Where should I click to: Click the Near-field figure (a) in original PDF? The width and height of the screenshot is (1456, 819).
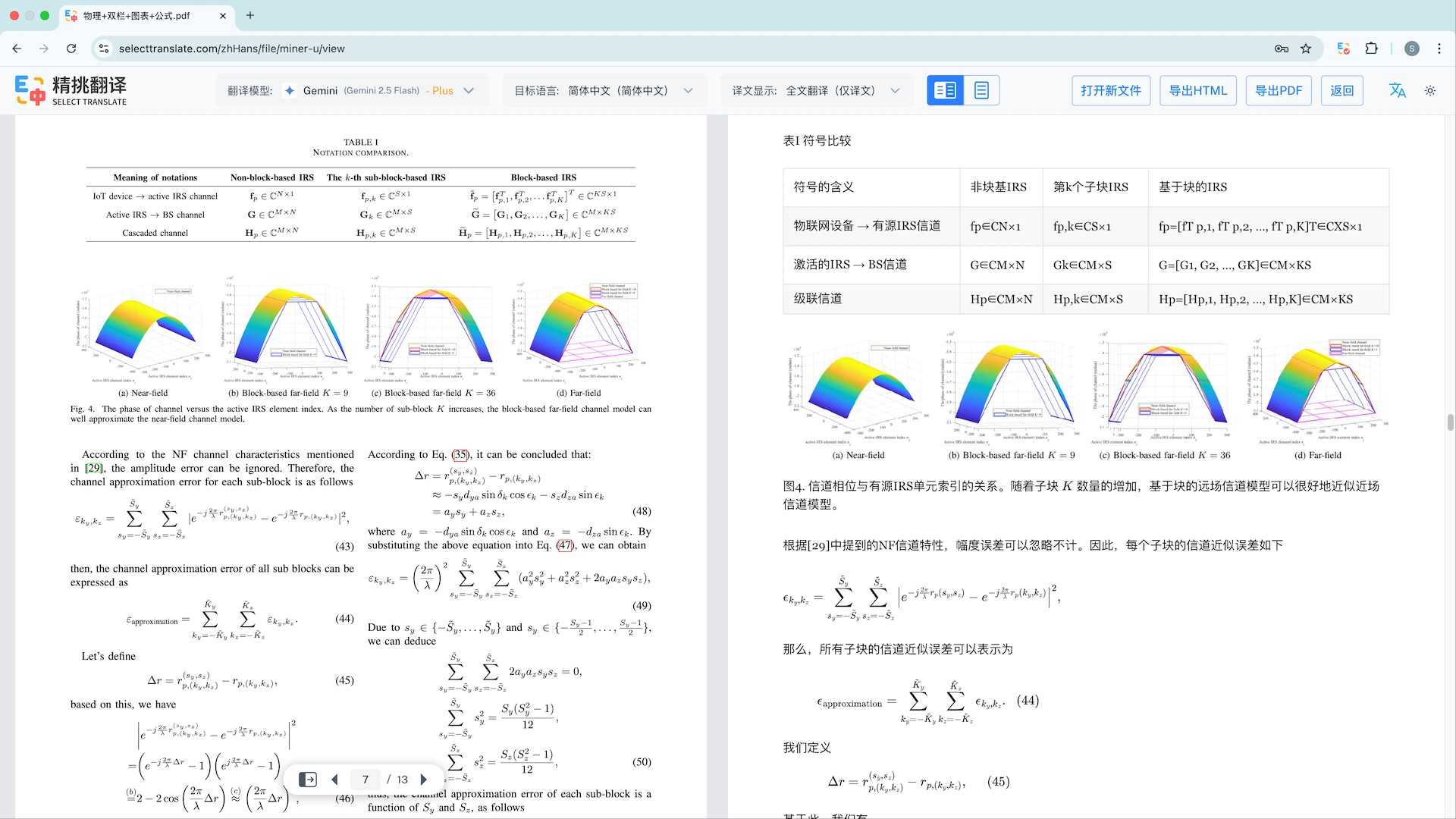point(143,333)
